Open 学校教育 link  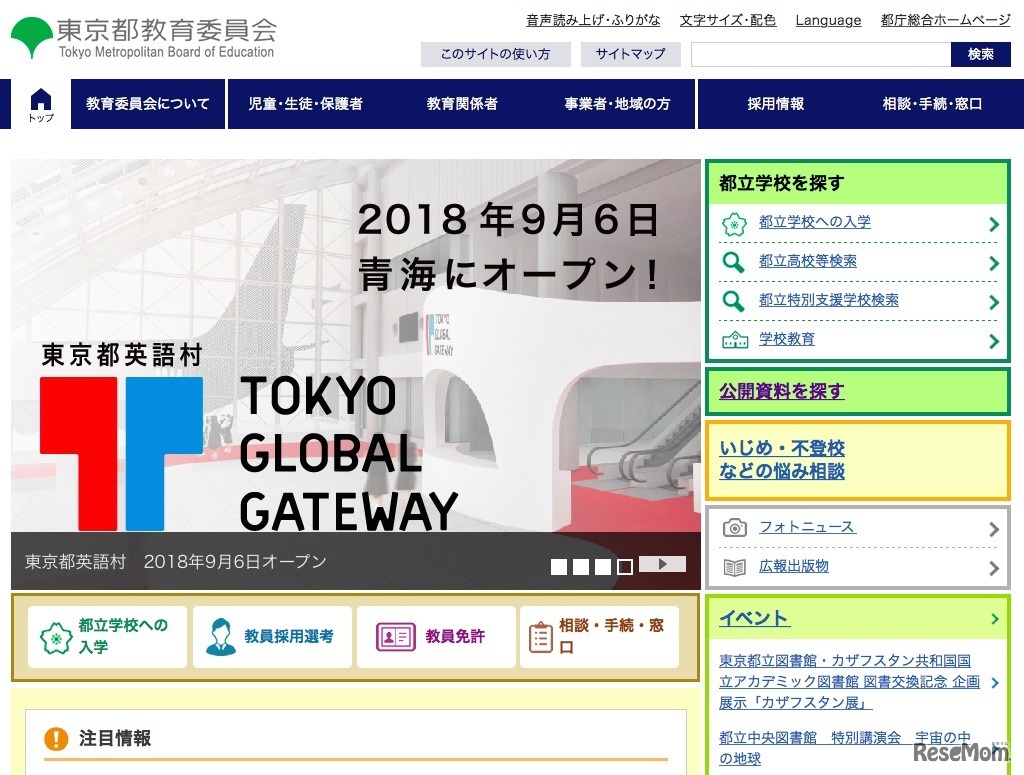point(786,339)
